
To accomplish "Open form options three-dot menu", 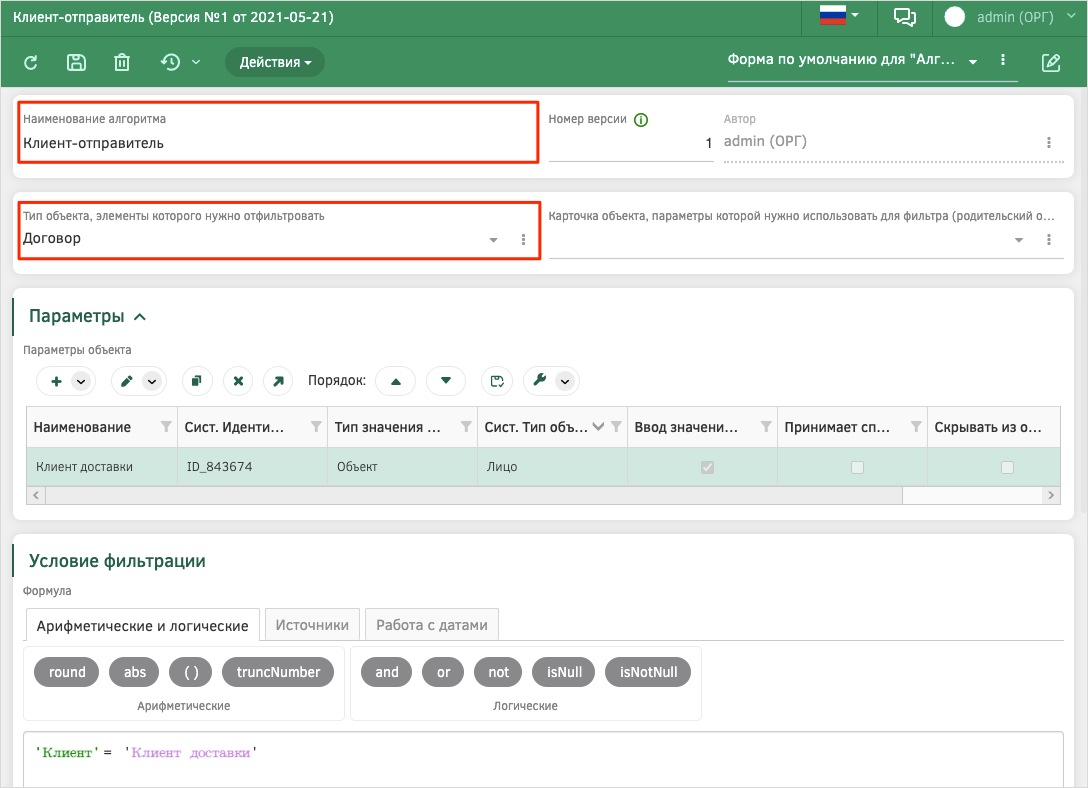I will (1003, 60).
